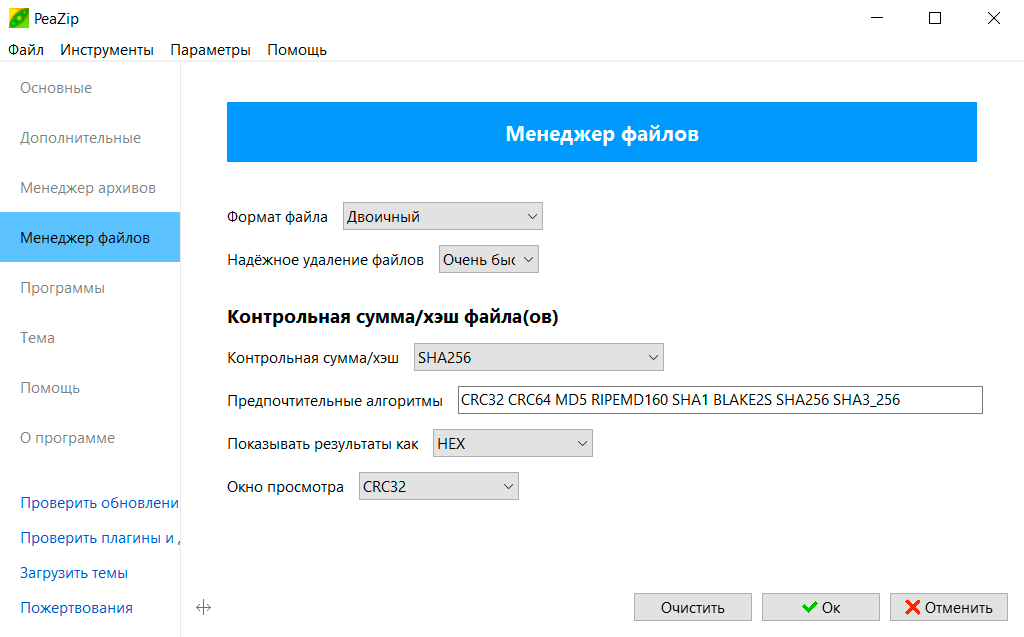Close the PeaZip window
This screenshot has width=1024, height=637.
click(993, 18)
